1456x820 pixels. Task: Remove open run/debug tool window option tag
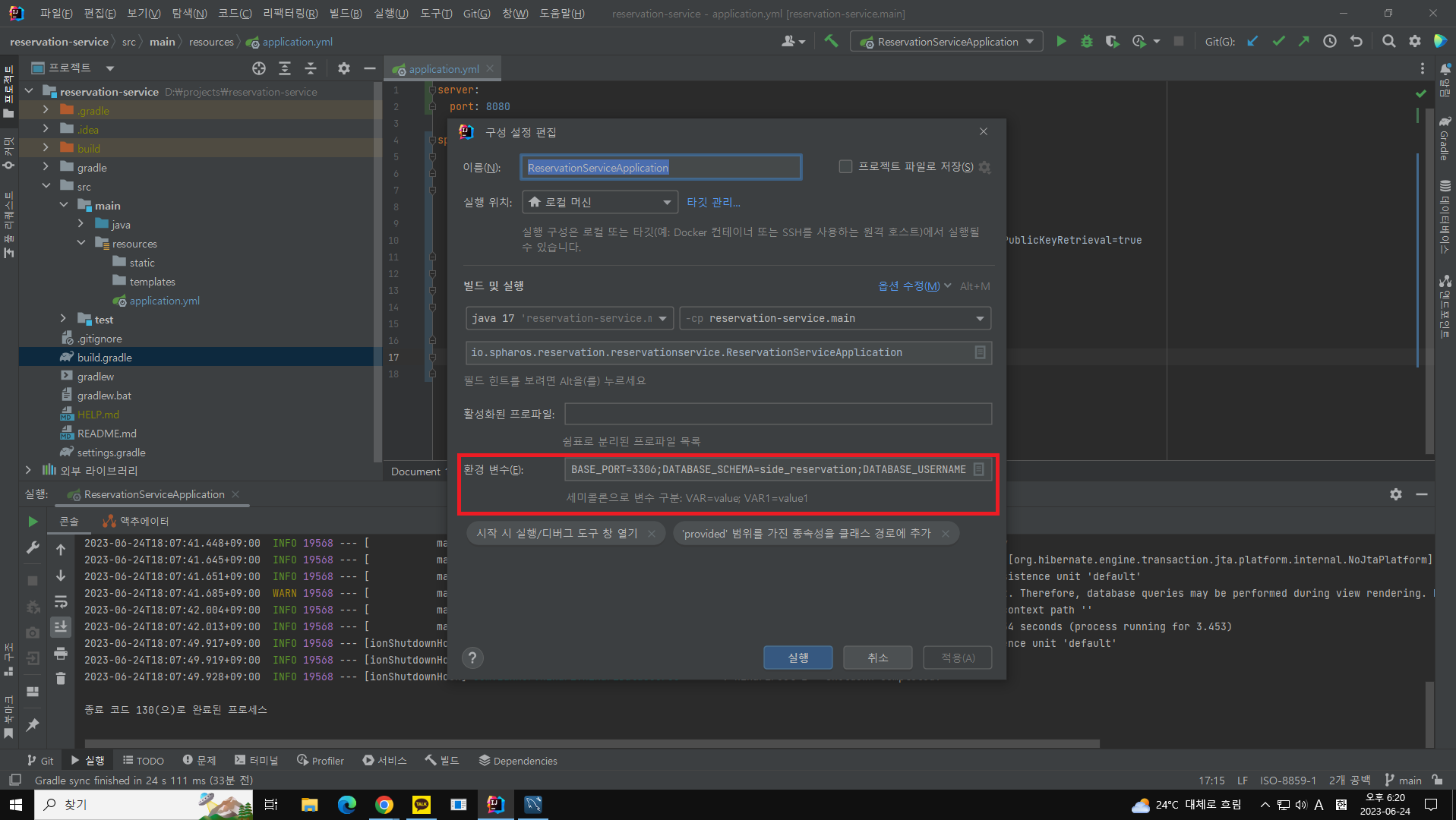(652, 534)
